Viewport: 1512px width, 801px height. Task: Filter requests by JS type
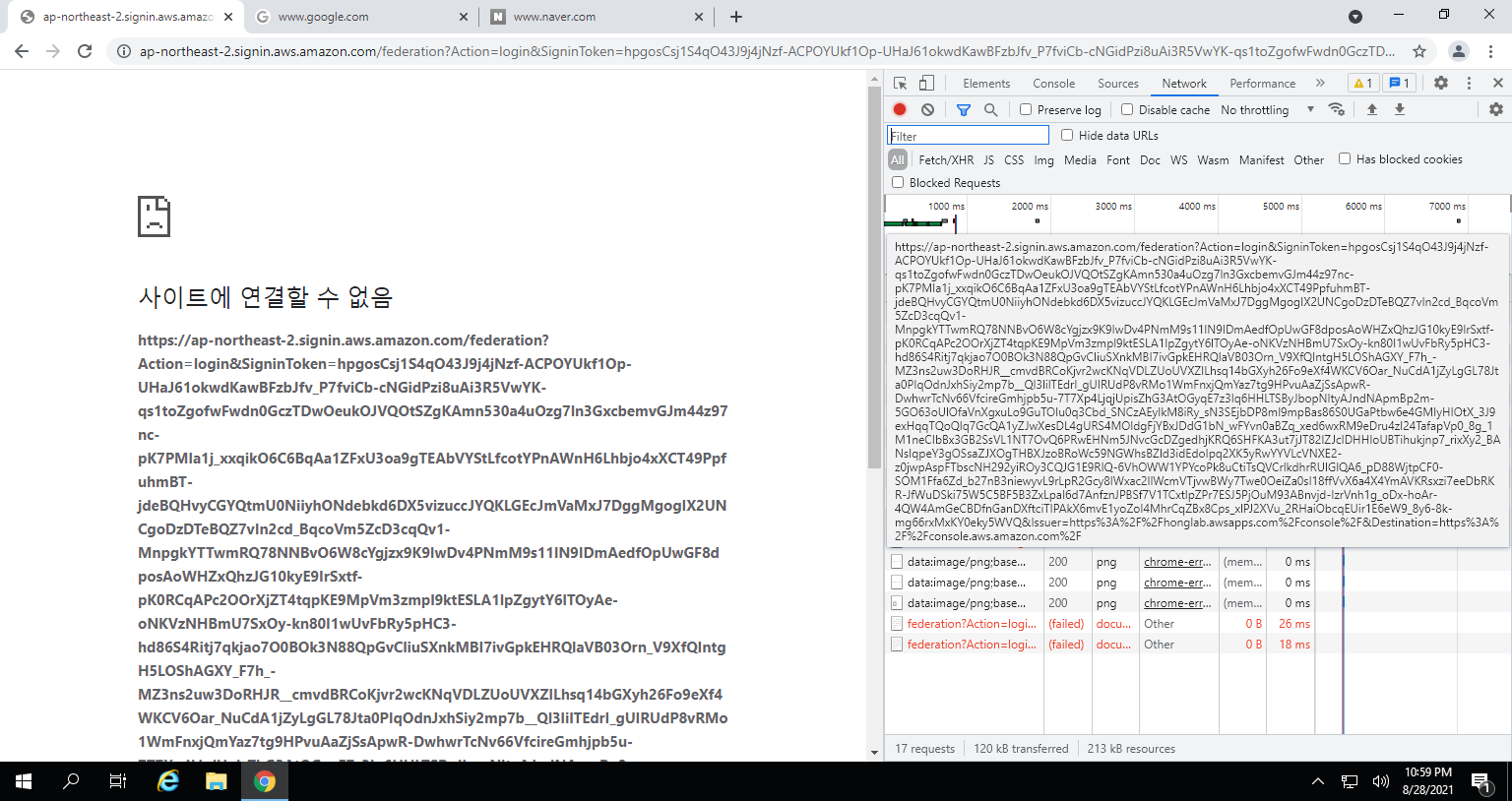[x=988, y=159]
